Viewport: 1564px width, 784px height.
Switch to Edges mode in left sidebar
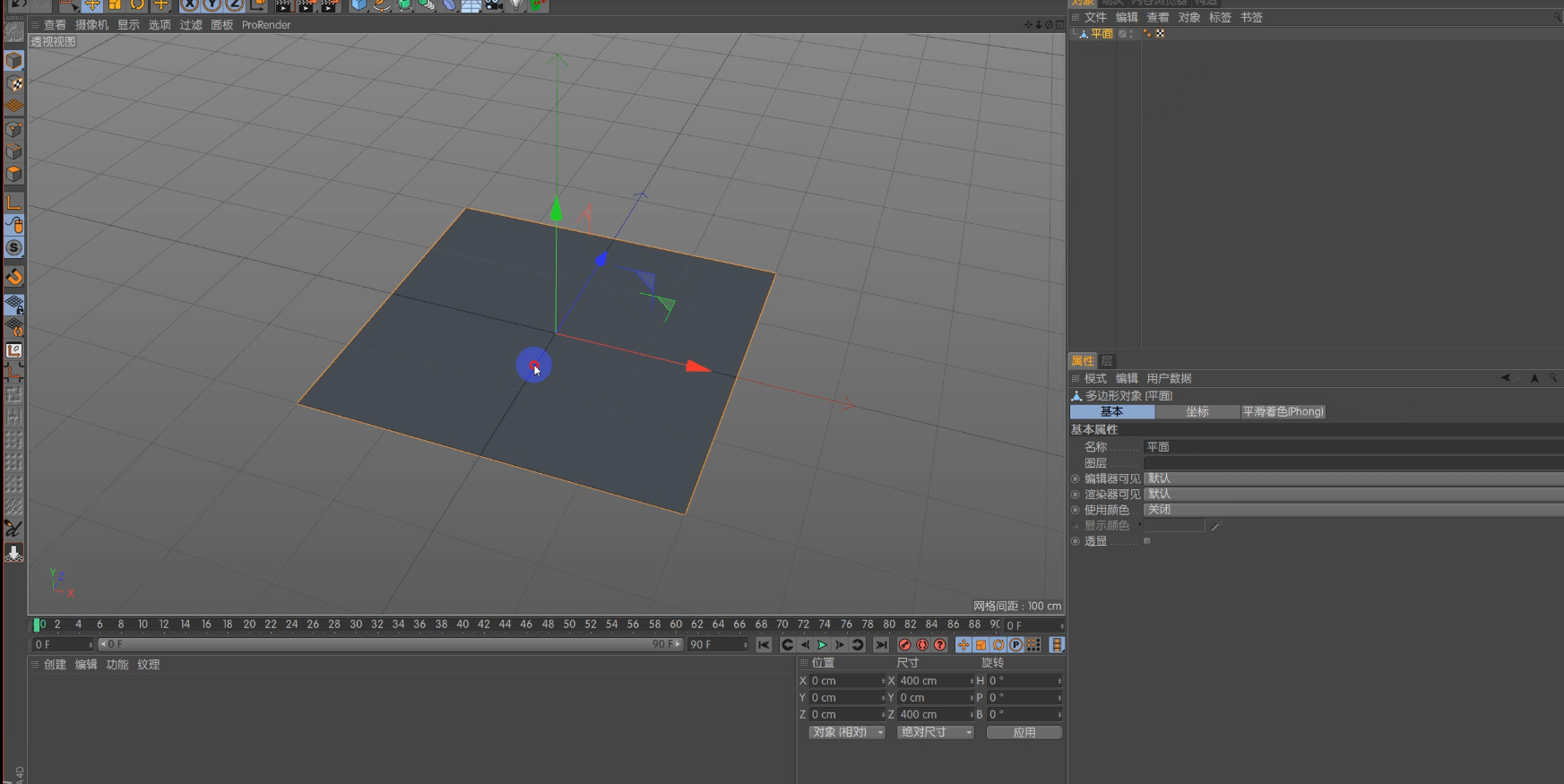coord(14,151)
